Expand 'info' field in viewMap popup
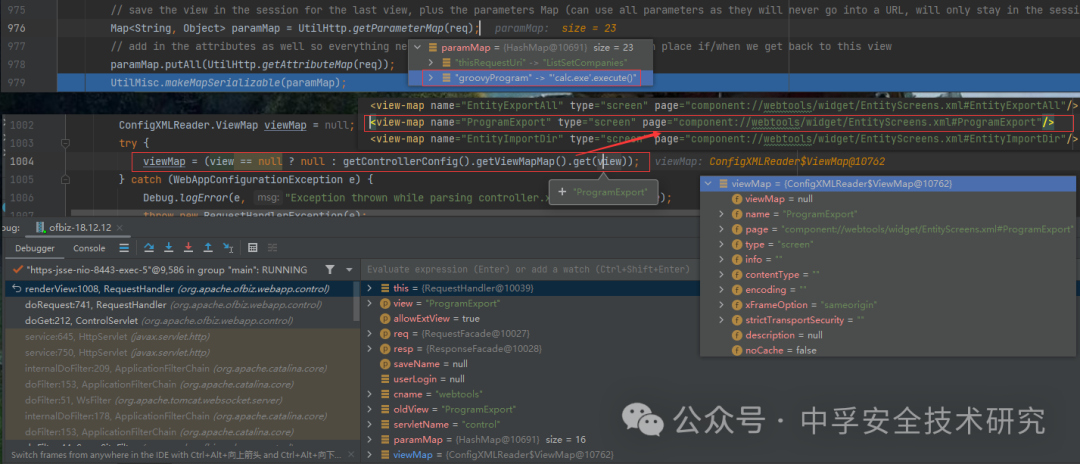This screenshot has width=1080, height=464. coord(721,260)
